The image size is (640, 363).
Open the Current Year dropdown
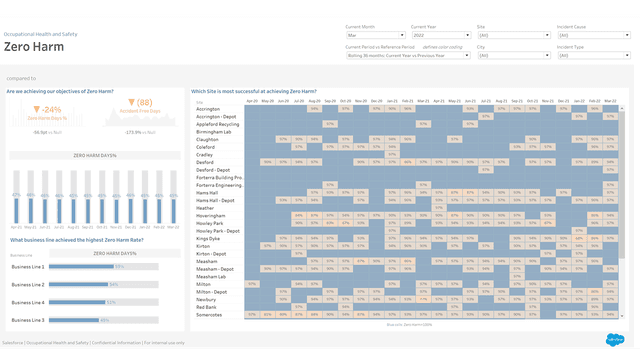[441, 35]
